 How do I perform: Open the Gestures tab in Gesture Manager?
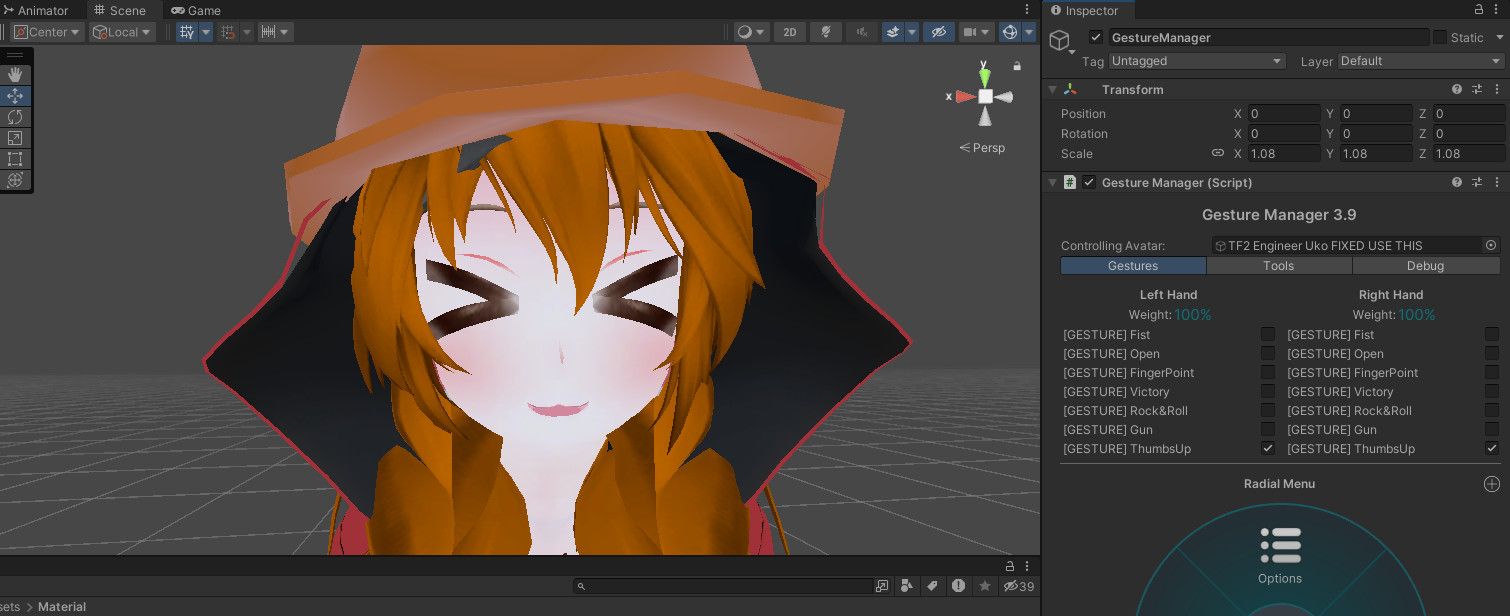1133,266
